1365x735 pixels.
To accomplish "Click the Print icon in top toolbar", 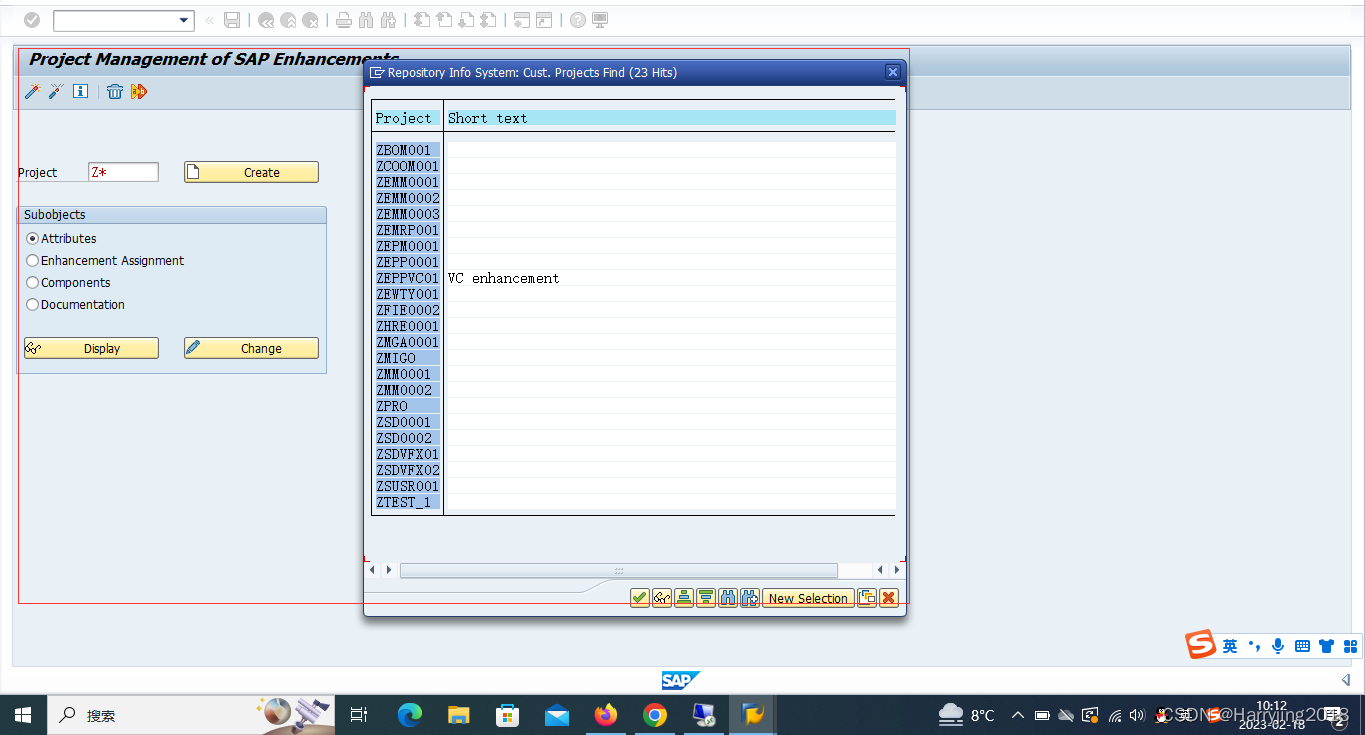I will pos(344,20).
